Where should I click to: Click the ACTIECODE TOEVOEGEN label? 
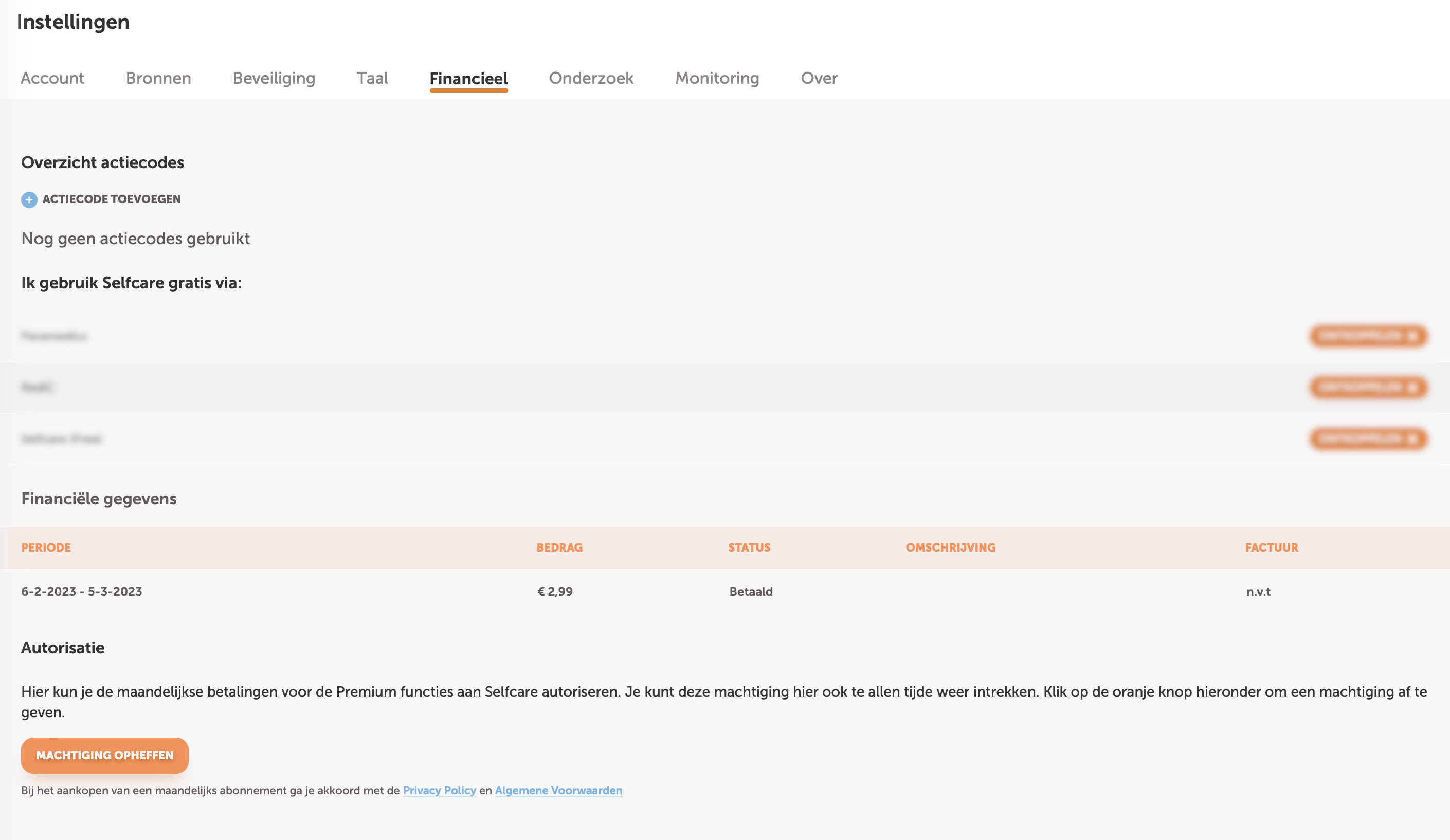tap(111, 199)
